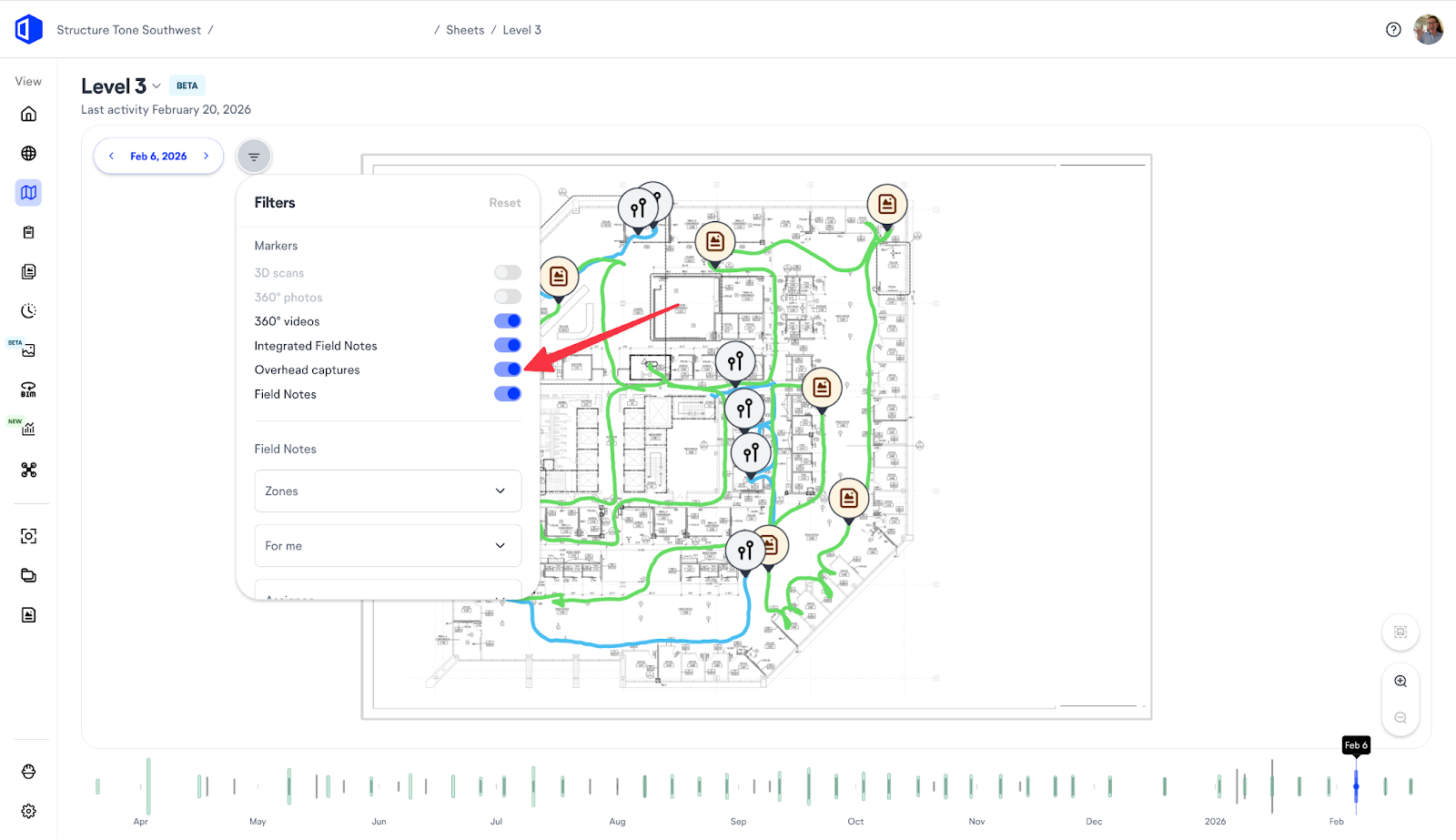The height and width of the screenshot is (840, 1456).
Task: Expand the Zones dropdown
Action: (x=388, y=491)
